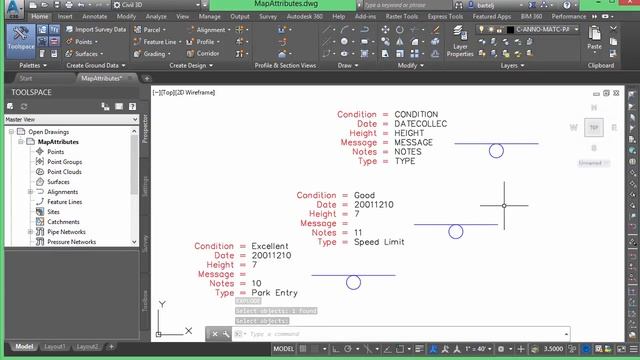Select the Rotate tool in Modify panel

click(400, 29)
